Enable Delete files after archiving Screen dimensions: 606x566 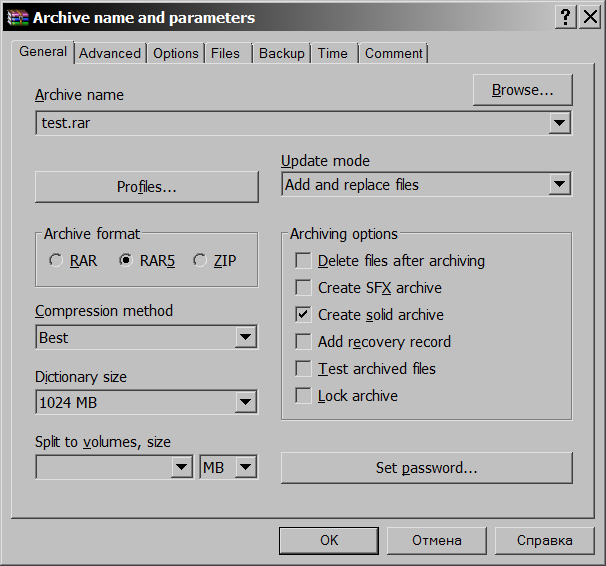(x=303, y=261)
